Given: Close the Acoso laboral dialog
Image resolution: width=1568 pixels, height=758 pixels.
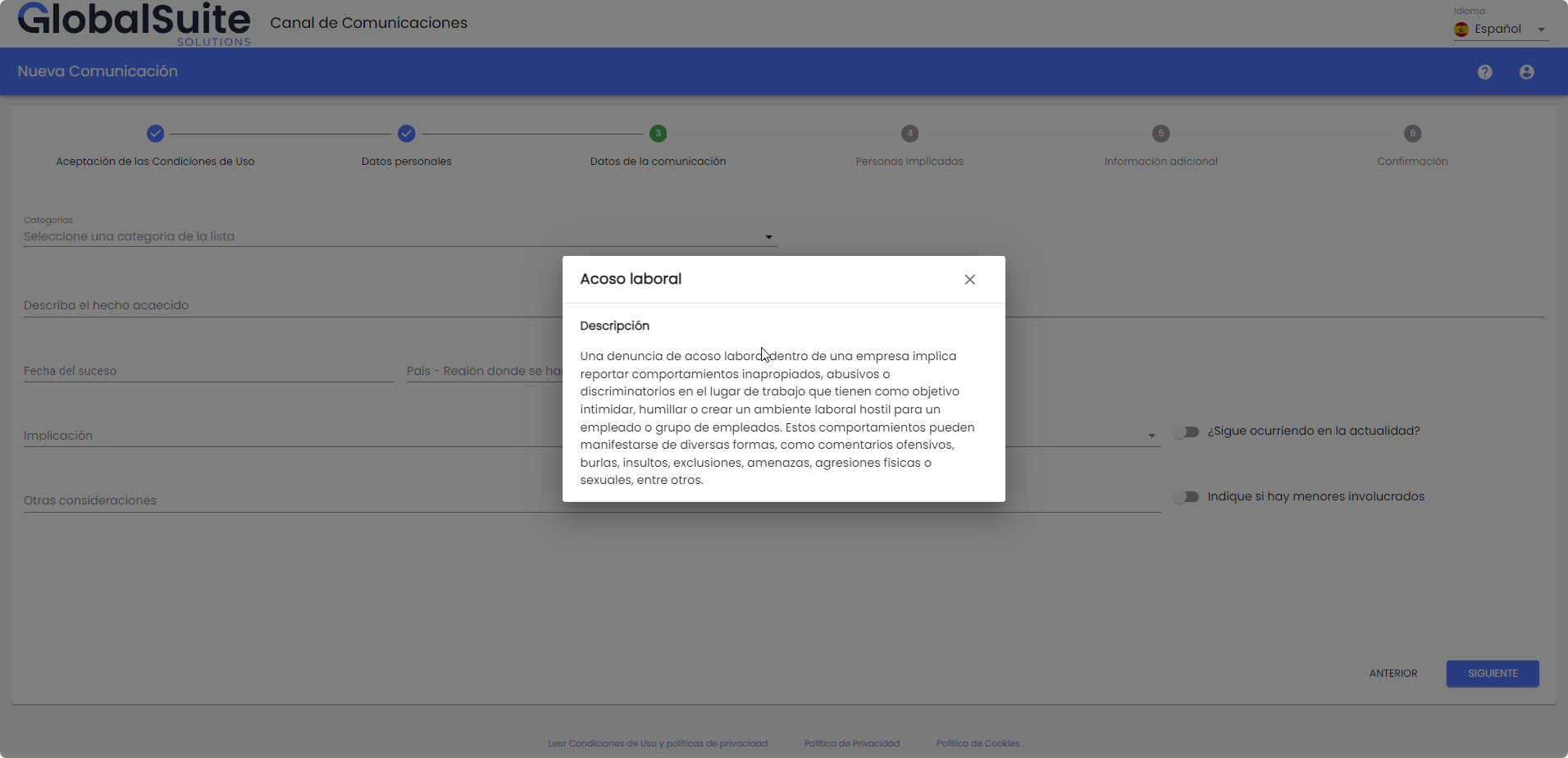Looking at the screenshot, I should pos(969,280).
